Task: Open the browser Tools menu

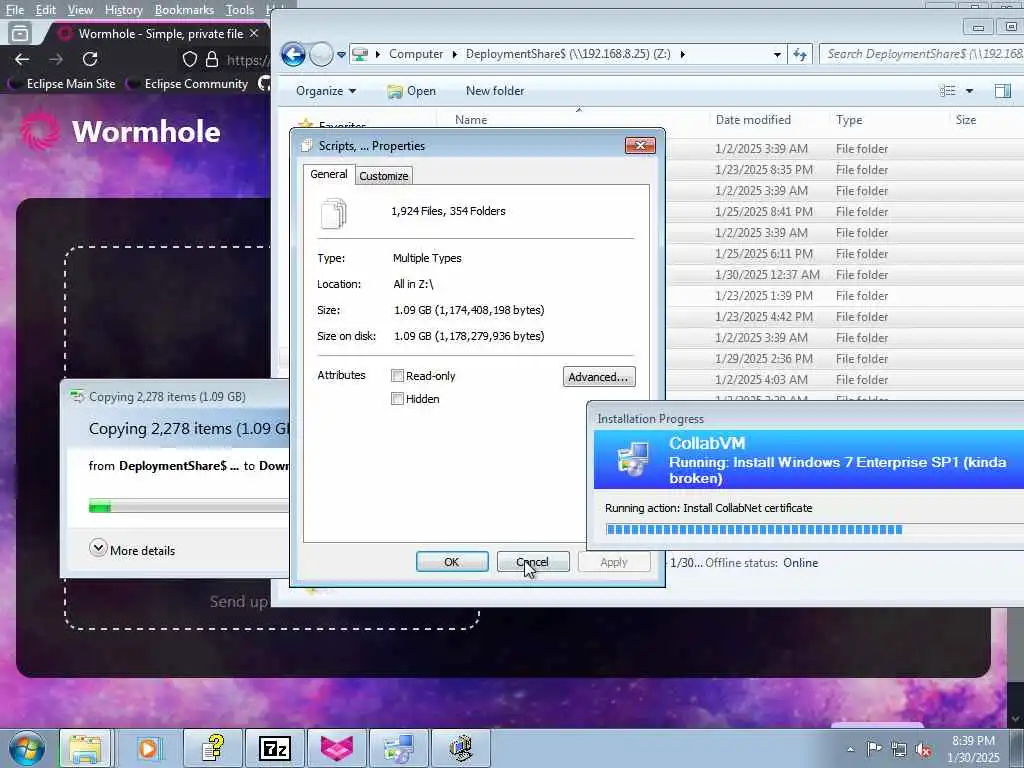Action: click(240, 10)
